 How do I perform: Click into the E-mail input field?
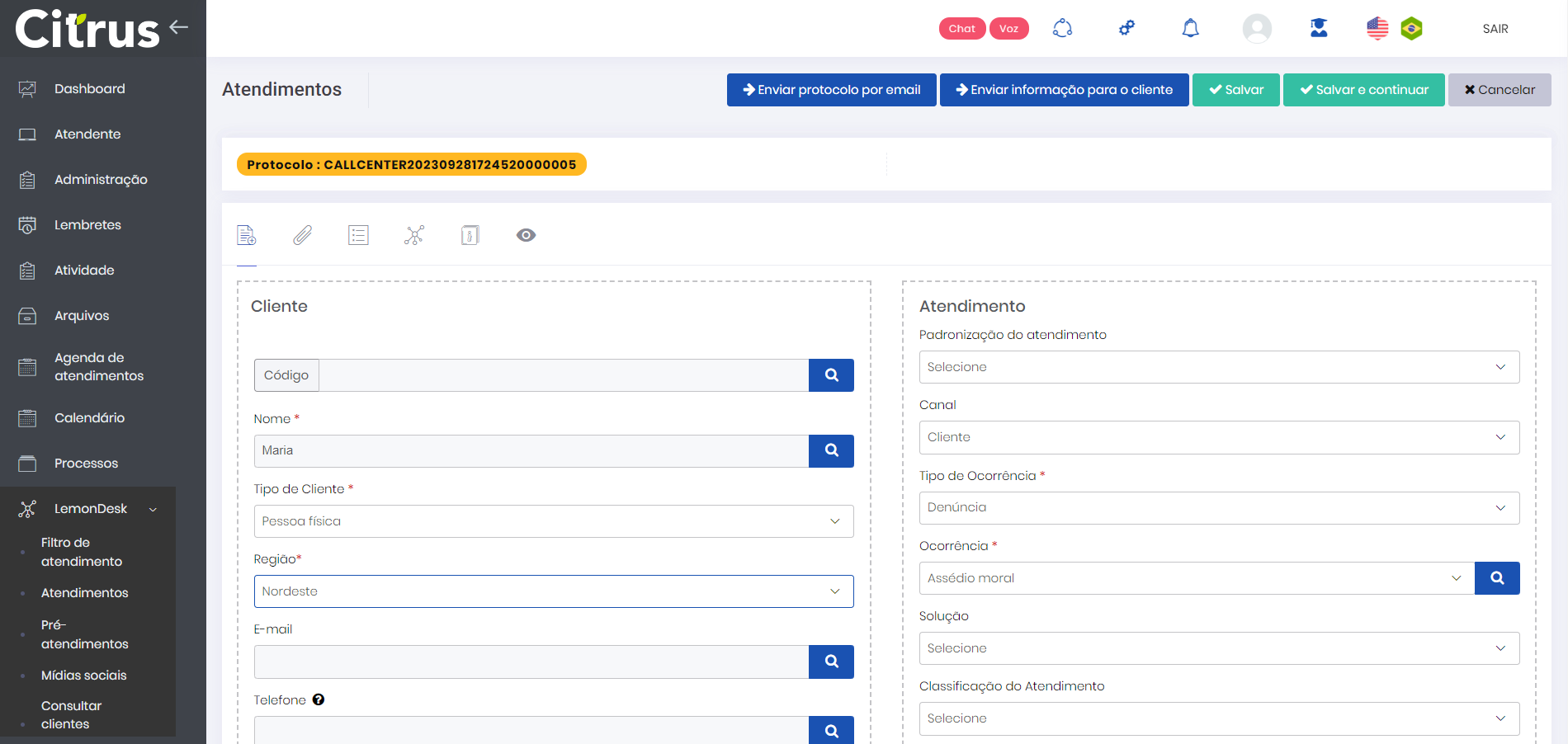(531, 662)
